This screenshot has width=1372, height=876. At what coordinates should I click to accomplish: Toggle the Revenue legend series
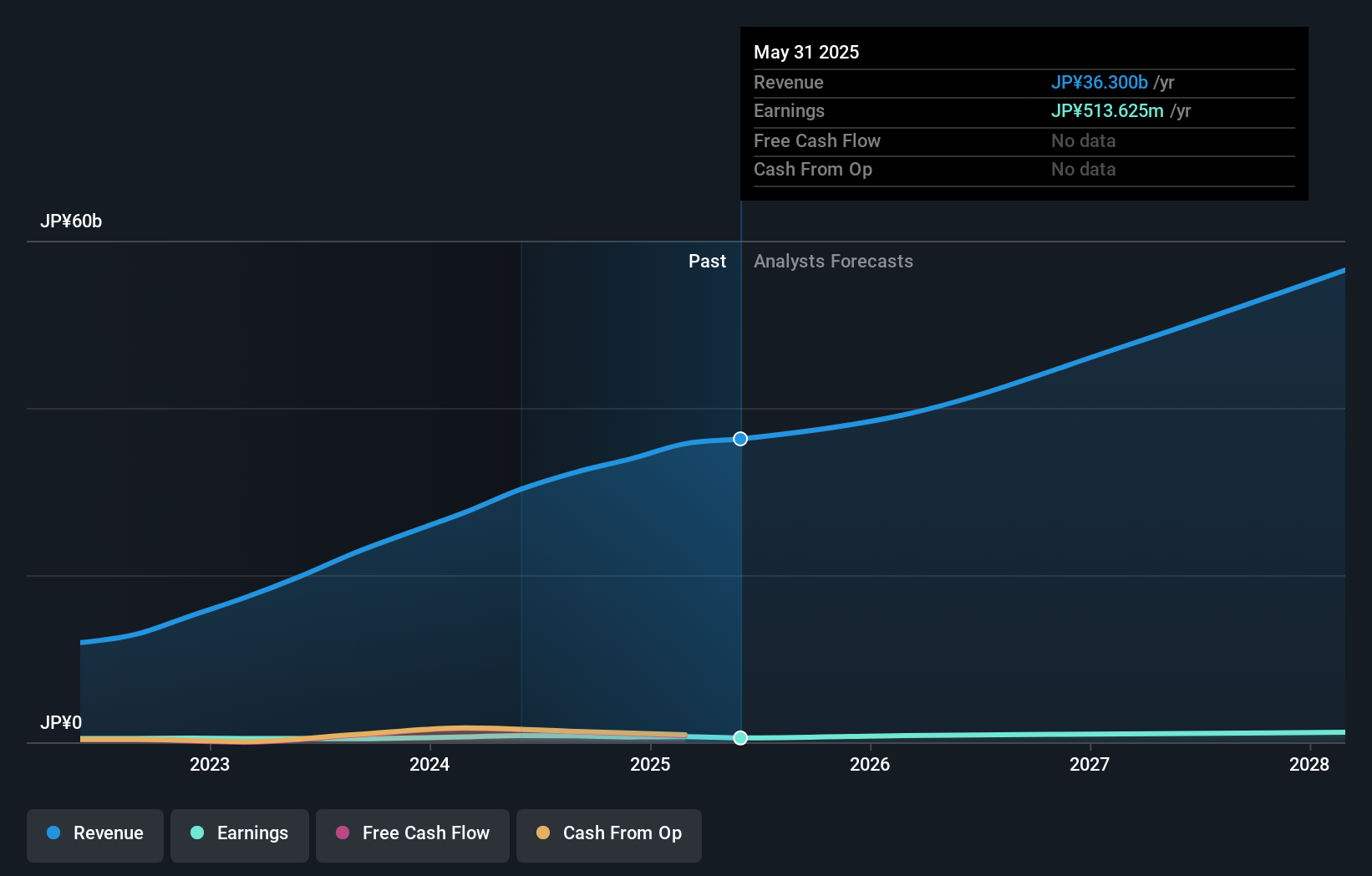[95, 834]
